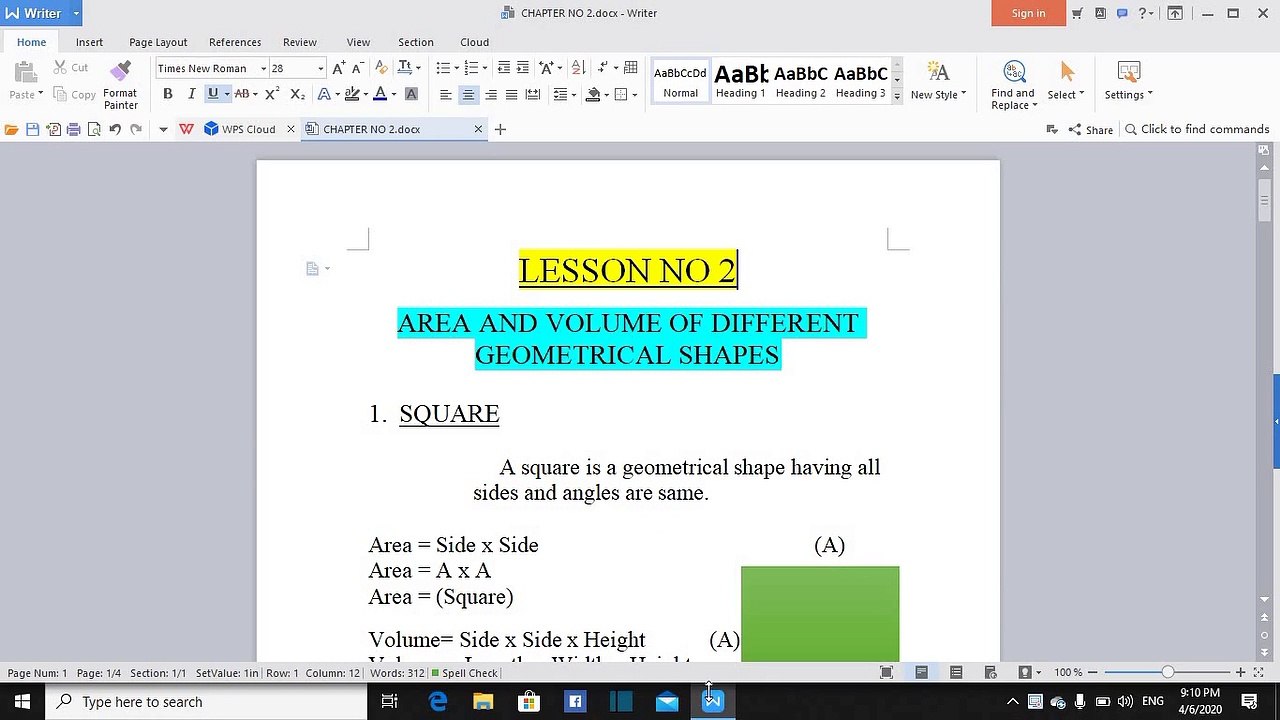Click the Save icon in the quick access bar
Screen dimensions: 1280x720
point(32,129)
